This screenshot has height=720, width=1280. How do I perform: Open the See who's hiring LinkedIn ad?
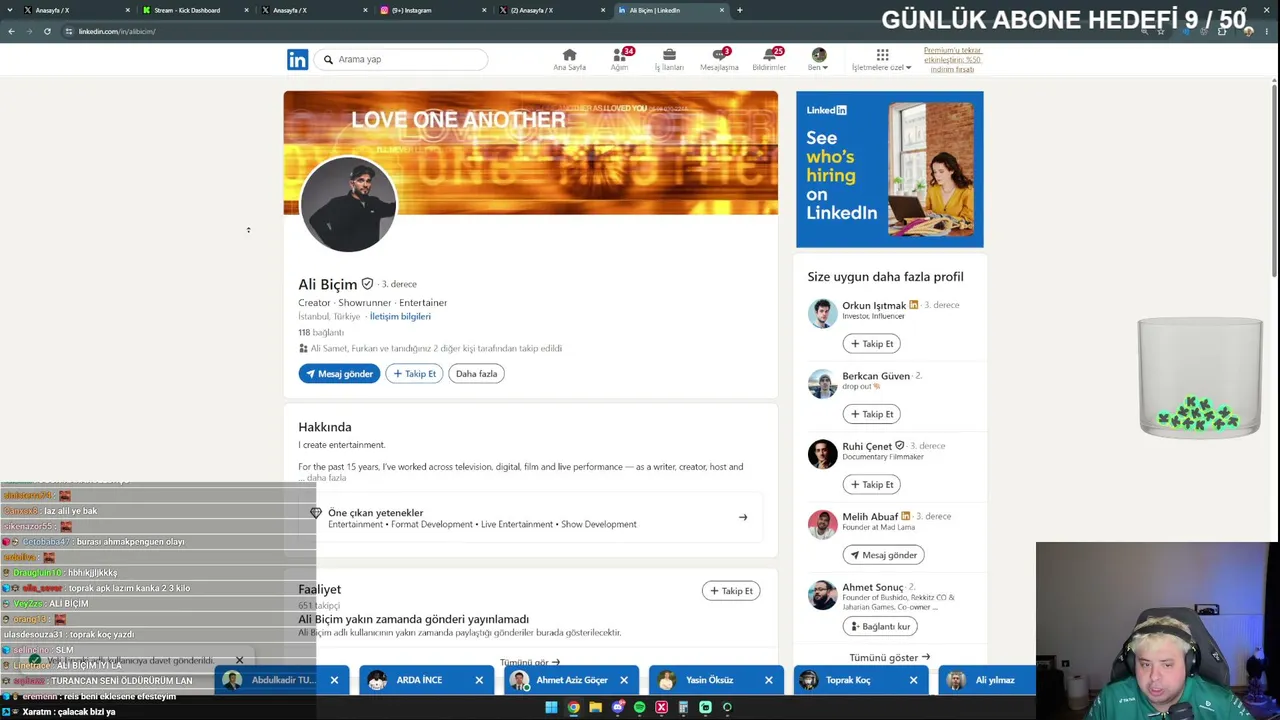pyautogui.click(x=889, y=169)
